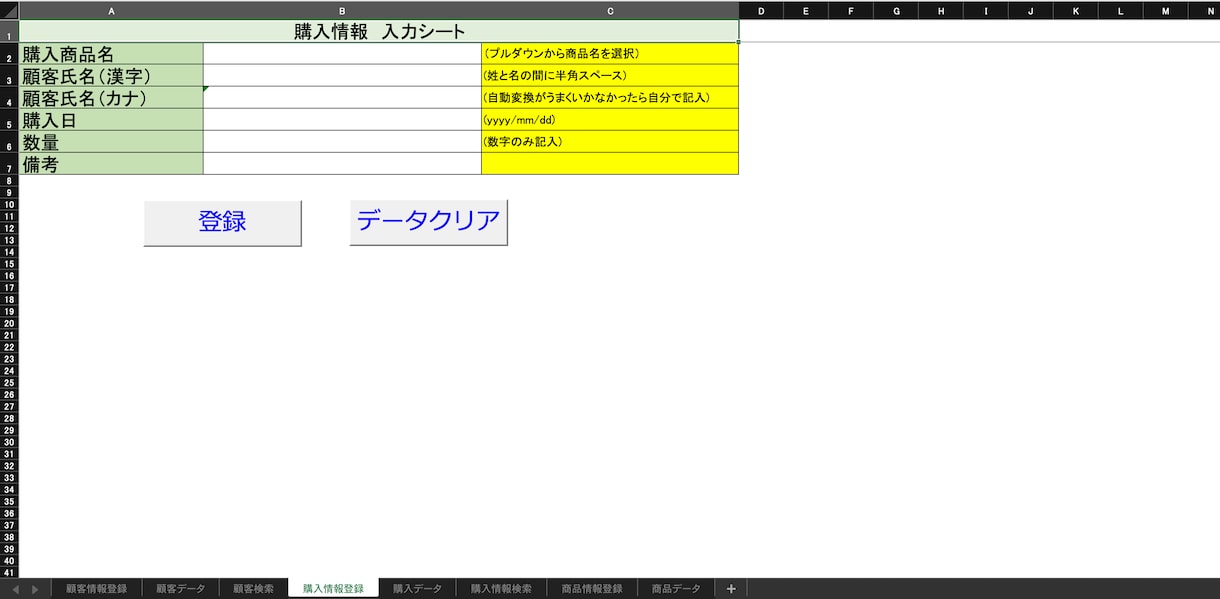
Task: Click the 自動変換がうまくいかなかったら hint cell
Action: (610, 98)
